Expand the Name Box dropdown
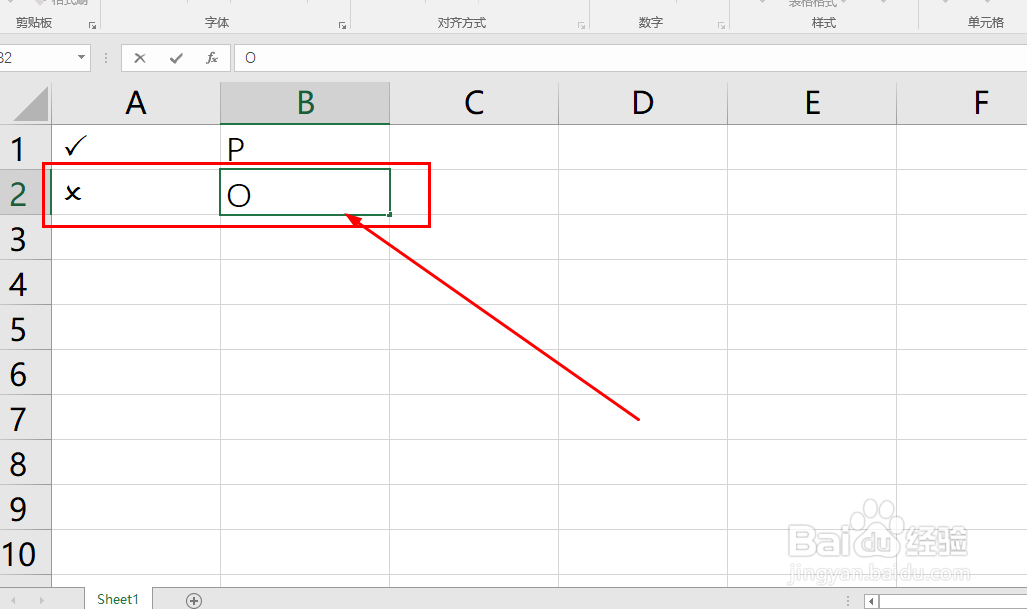Viewport: 1027px width, 609px height. (x=82, y=58)
